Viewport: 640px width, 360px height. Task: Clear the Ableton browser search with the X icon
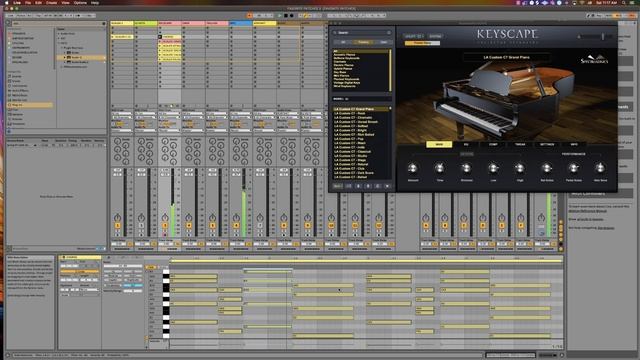coord(104,24)
